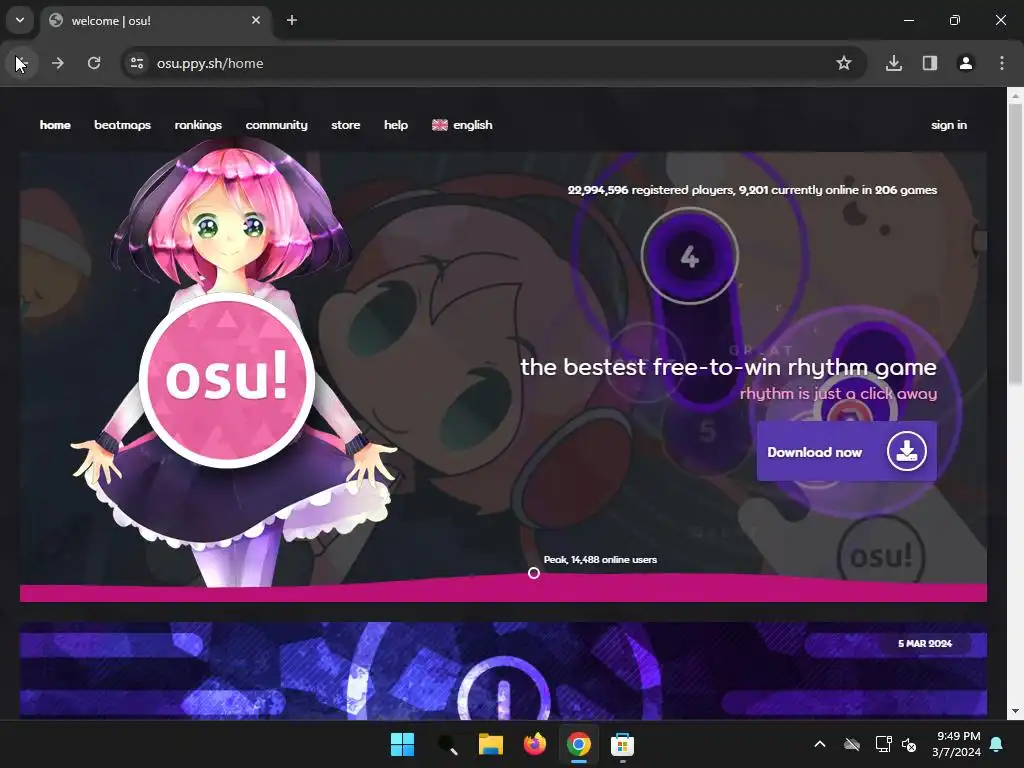1024x768 pixels.
Task: Open Microsoft Store from taskbar
Action: (622, 744)
